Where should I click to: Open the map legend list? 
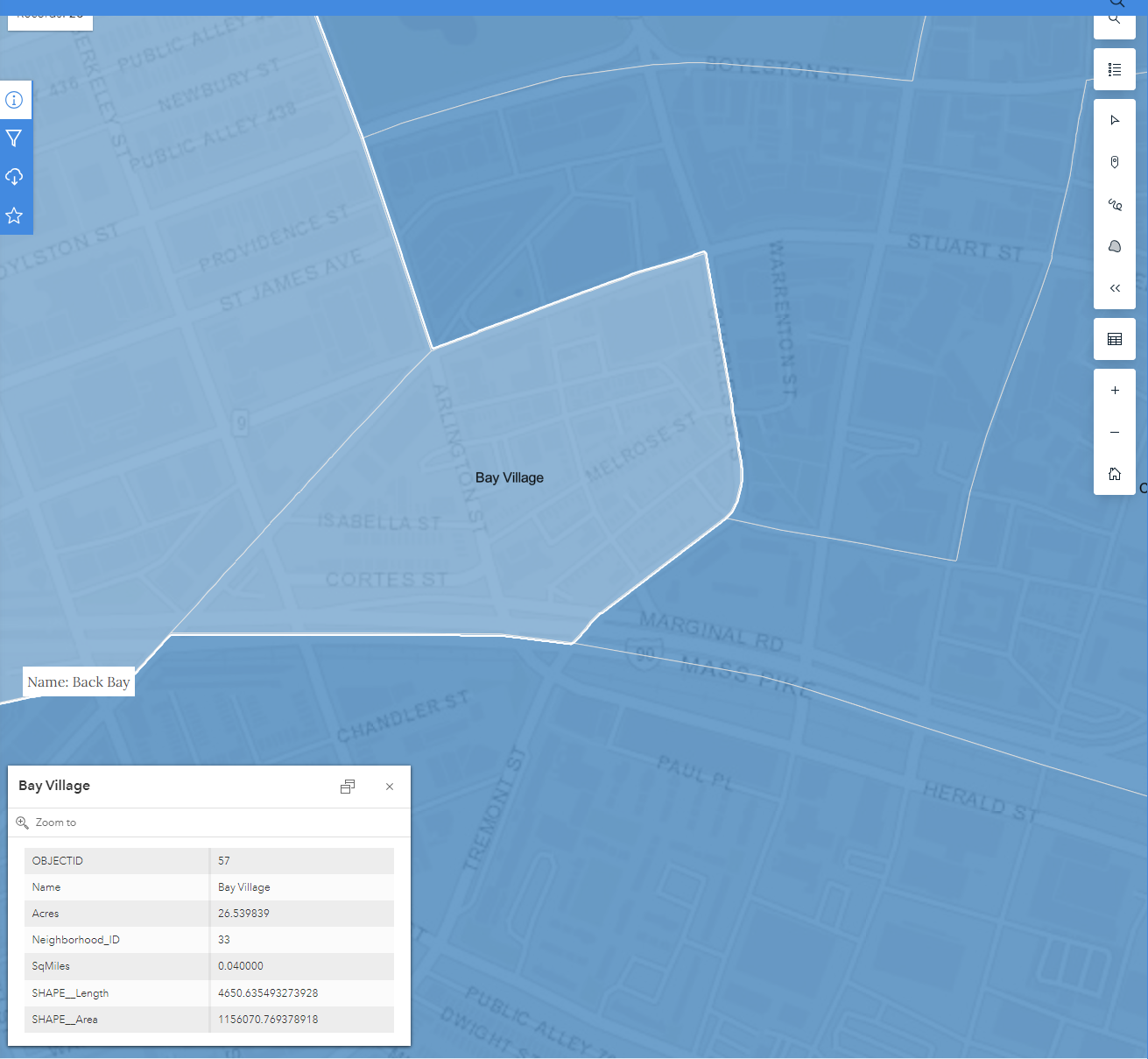(1114, 69)
